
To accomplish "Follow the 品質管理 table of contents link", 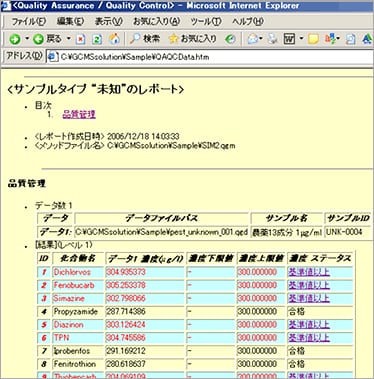I will pos(79,114).
